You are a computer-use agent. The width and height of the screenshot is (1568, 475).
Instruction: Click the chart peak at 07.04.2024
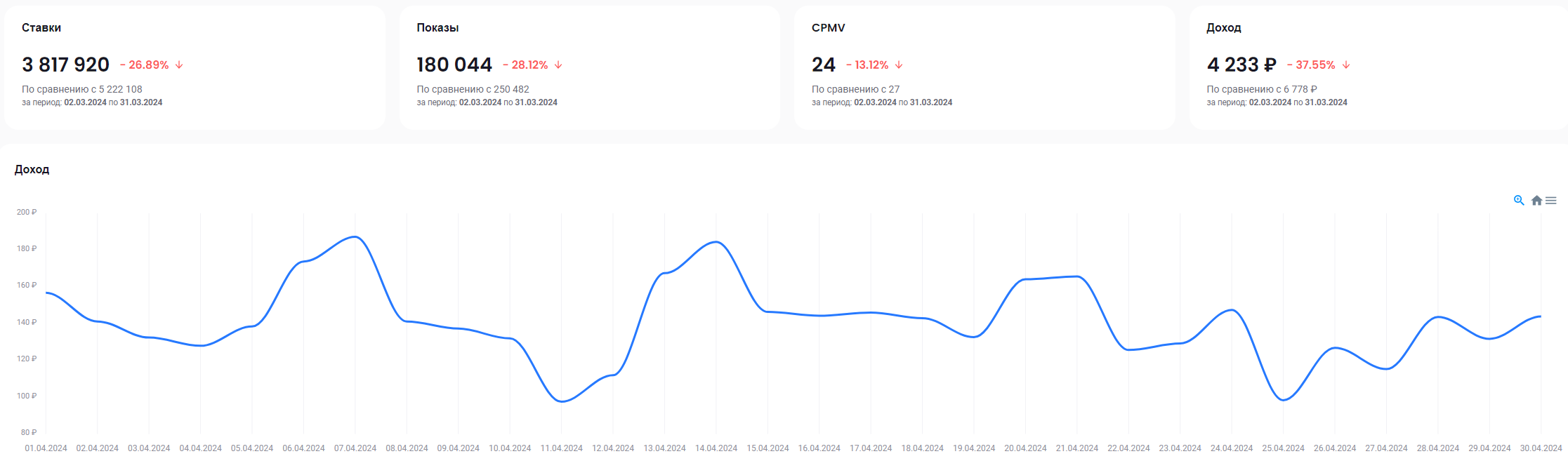tap(355, 237)
